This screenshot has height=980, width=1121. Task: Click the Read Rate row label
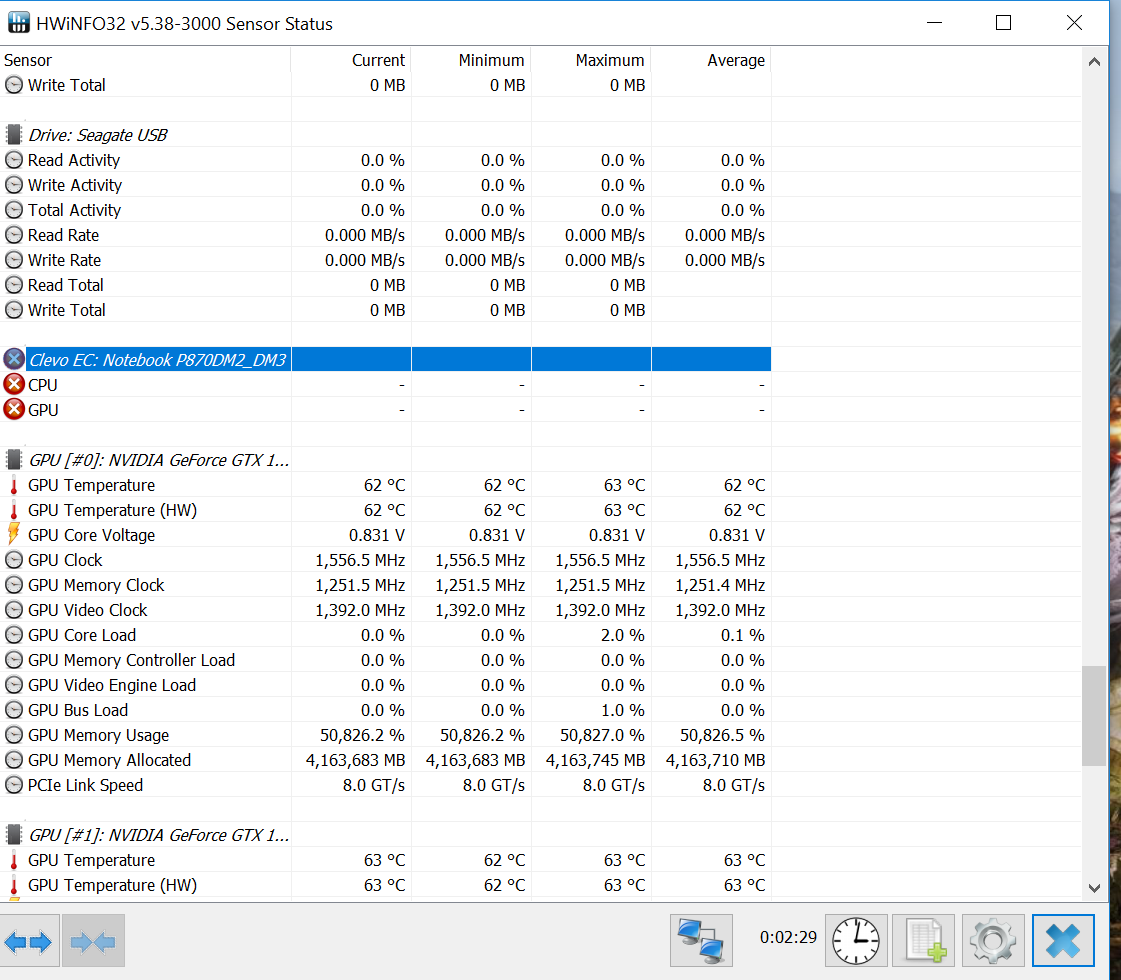(x=63, y=234)
